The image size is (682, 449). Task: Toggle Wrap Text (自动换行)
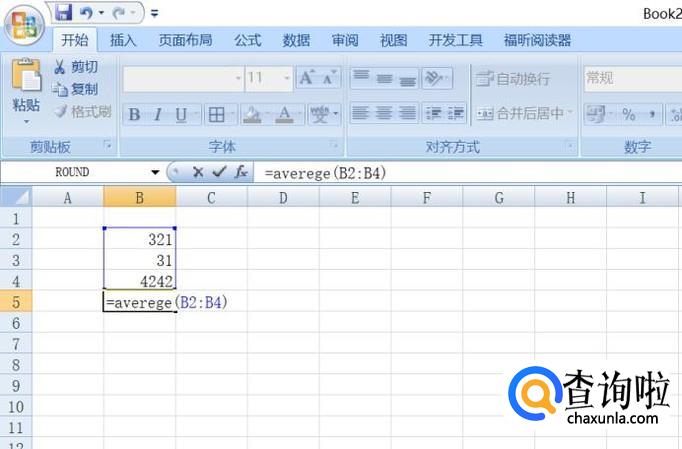click(x=512, y=79)
